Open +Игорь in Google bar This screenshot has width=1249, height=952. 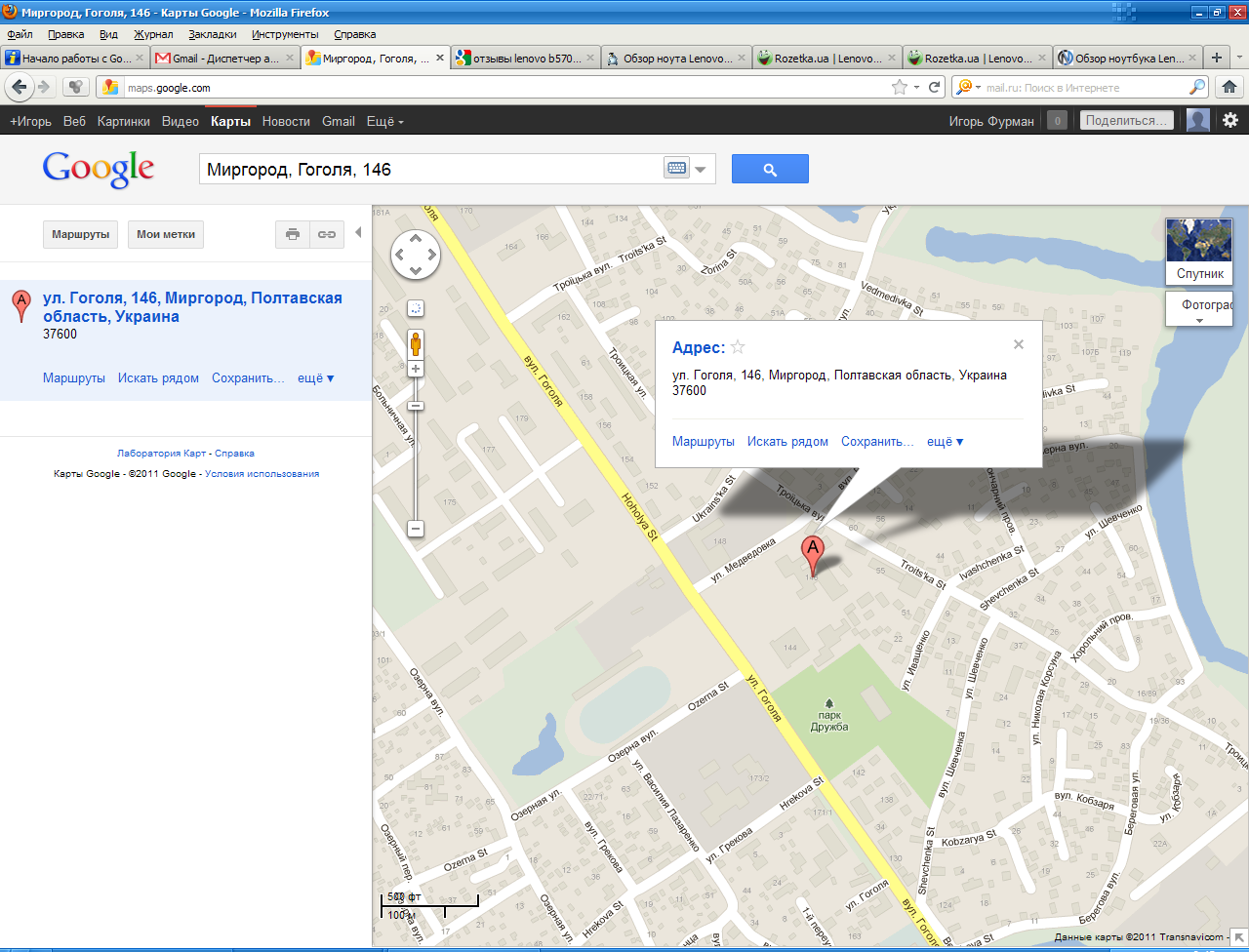[30, 121]
